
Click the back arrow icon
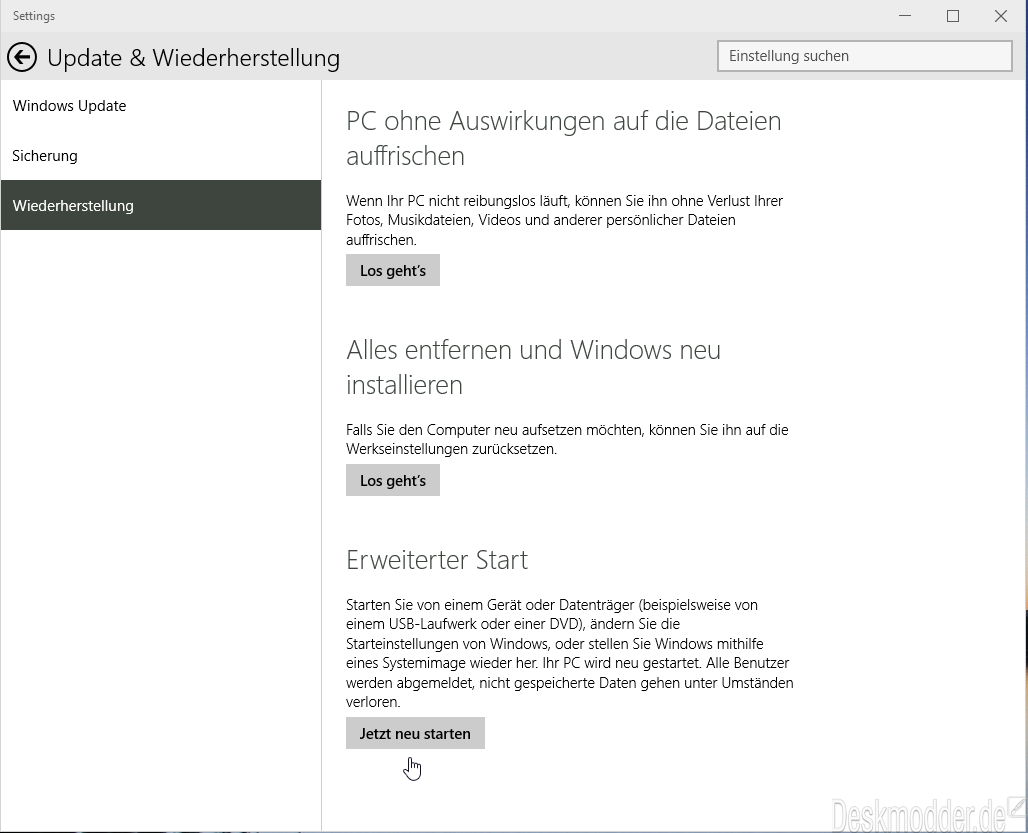[22, 58]
